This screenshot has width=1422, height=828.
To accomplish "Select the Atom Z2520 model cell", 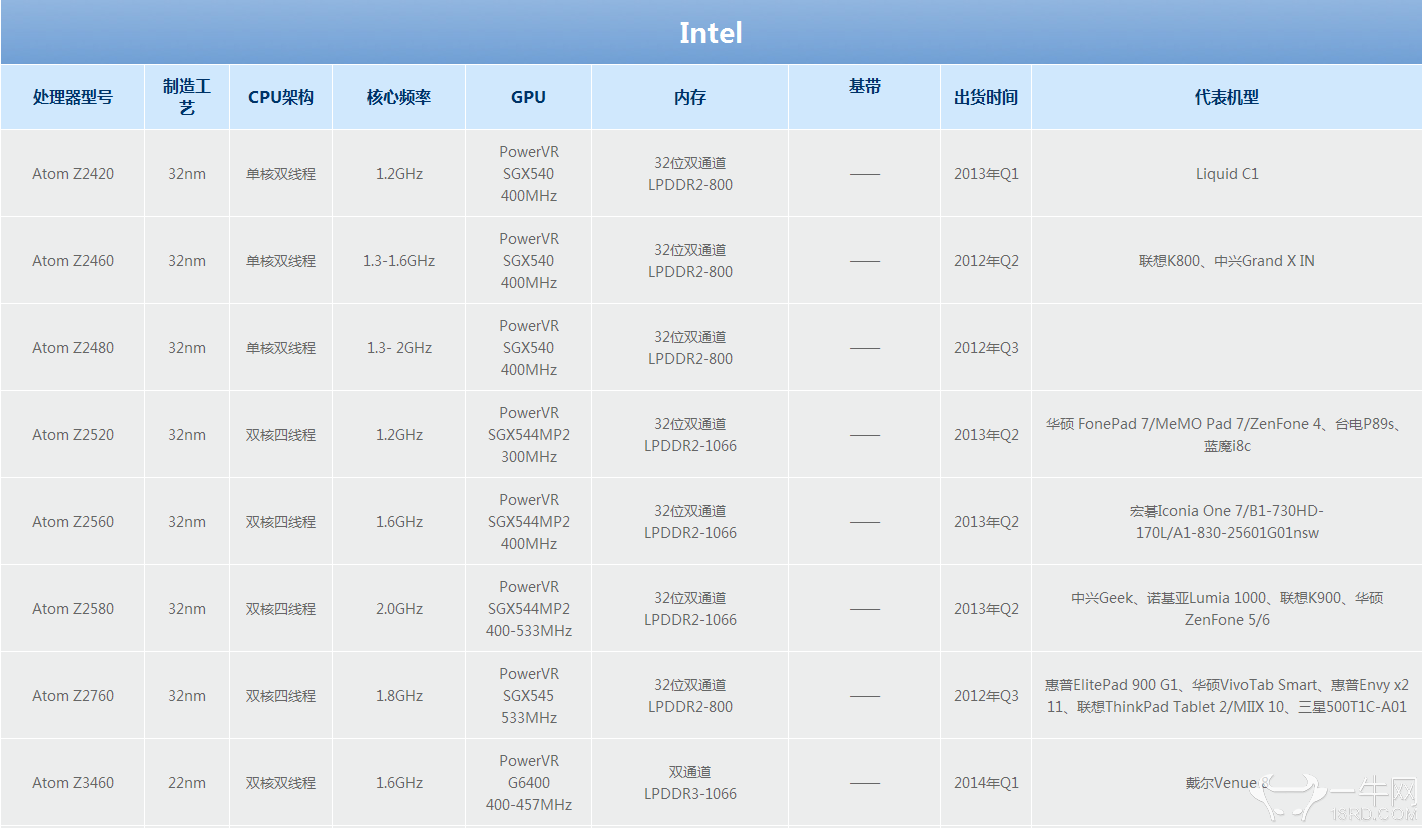I will tap(73, 435).
